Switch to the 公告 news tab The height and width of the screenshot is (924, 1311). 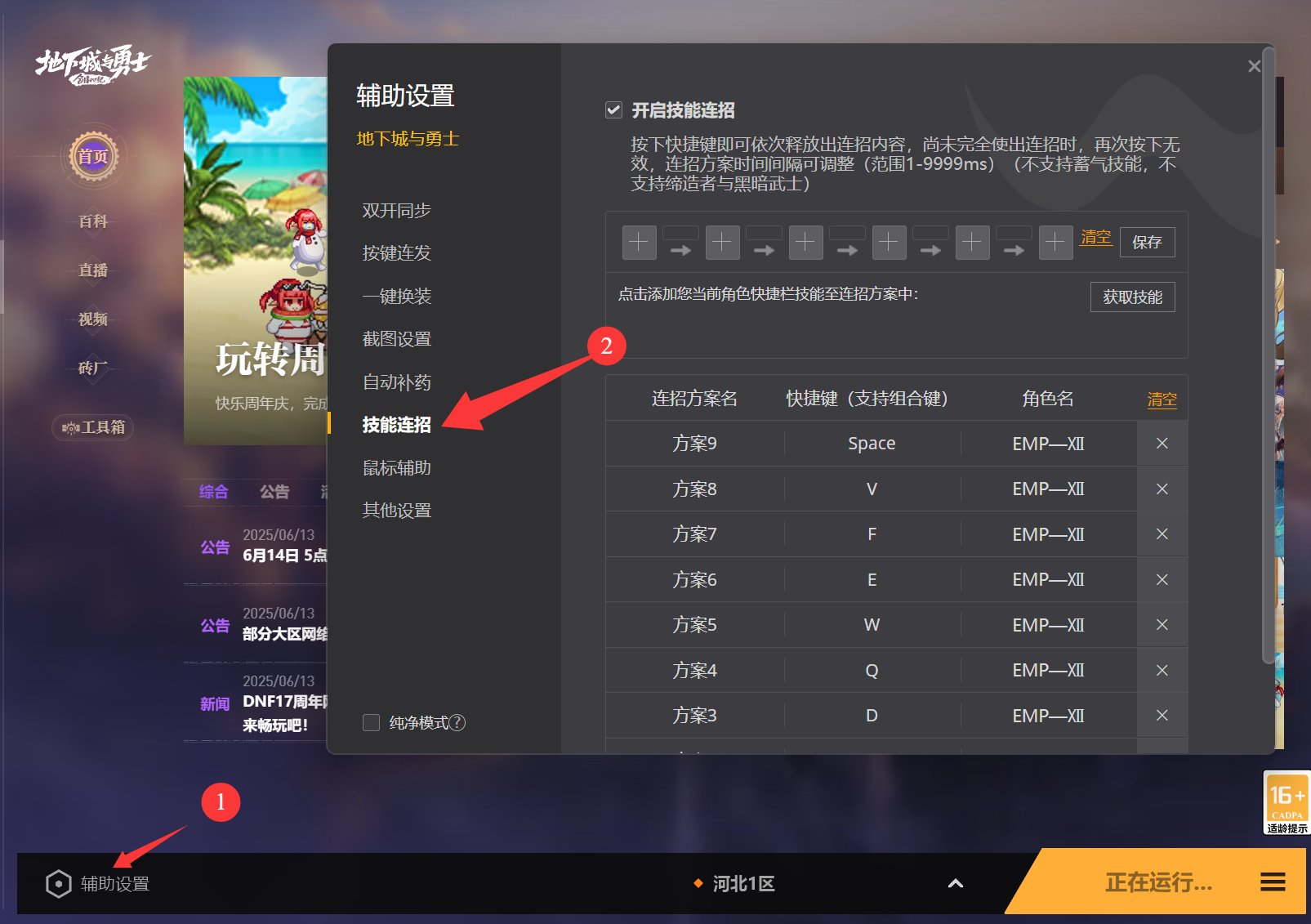(x=274, y=492)
